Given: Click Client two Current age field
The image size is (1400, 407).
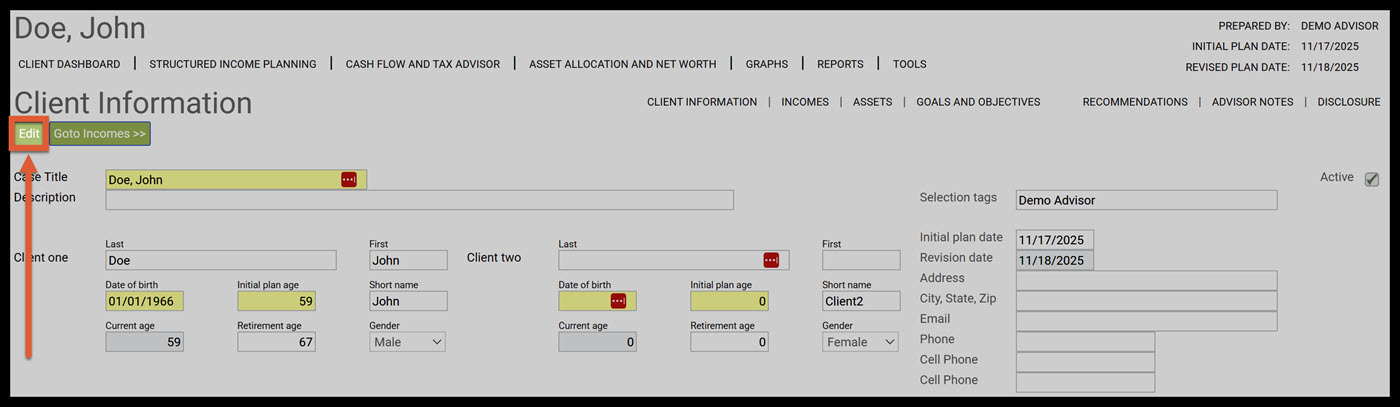Looking at the screenshot, I should pyautogui.click(x=597, y=342).
